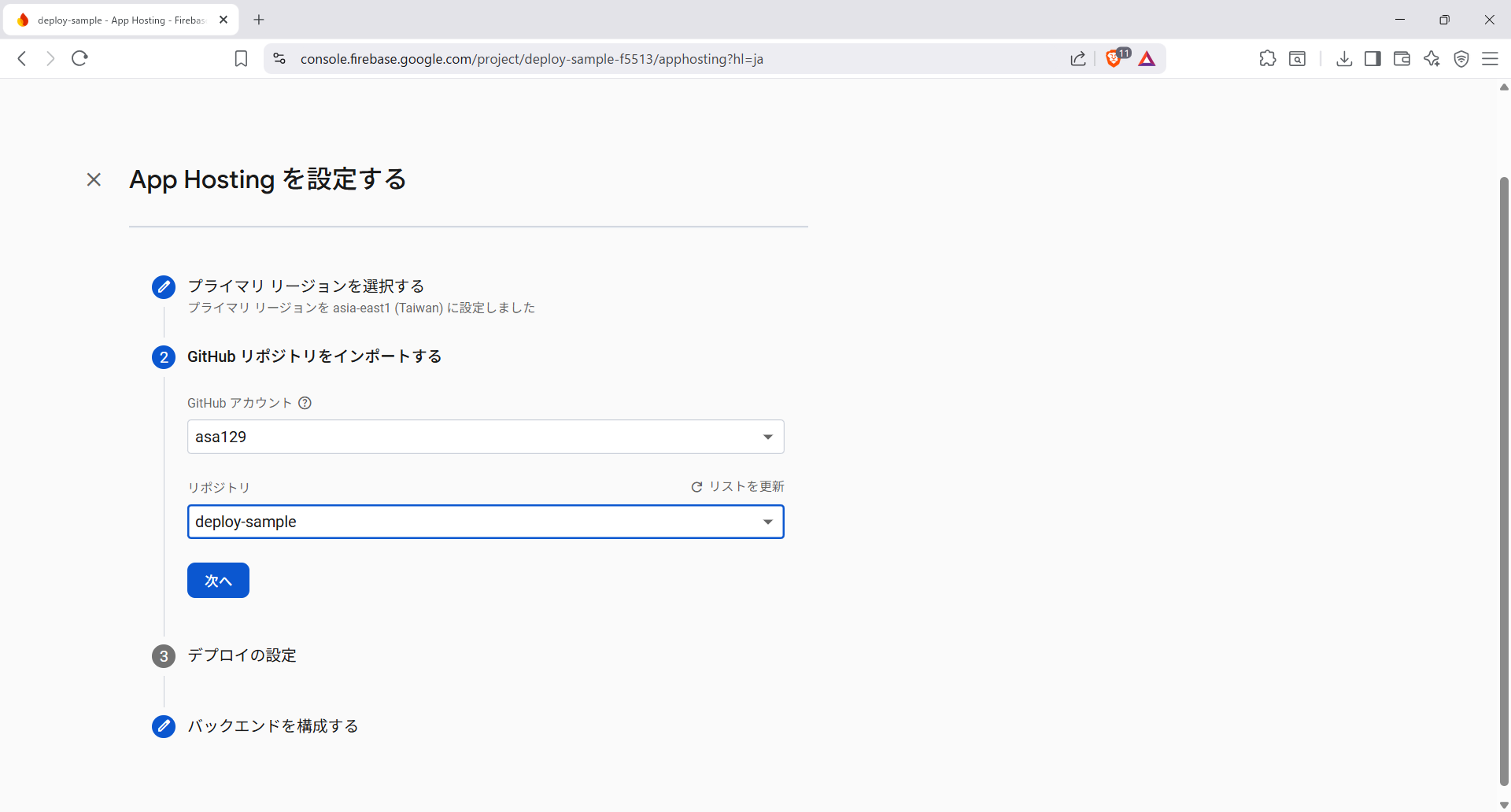Open the Brave VPN shield icon

(x=1461, y=59)
